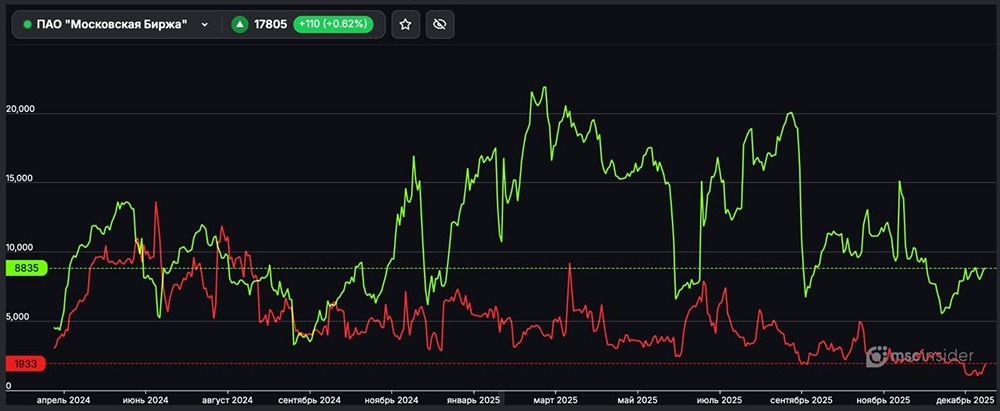Select the red 1933 price label
Viewport: 1000px width, 411px height.
tap(24, 364)
